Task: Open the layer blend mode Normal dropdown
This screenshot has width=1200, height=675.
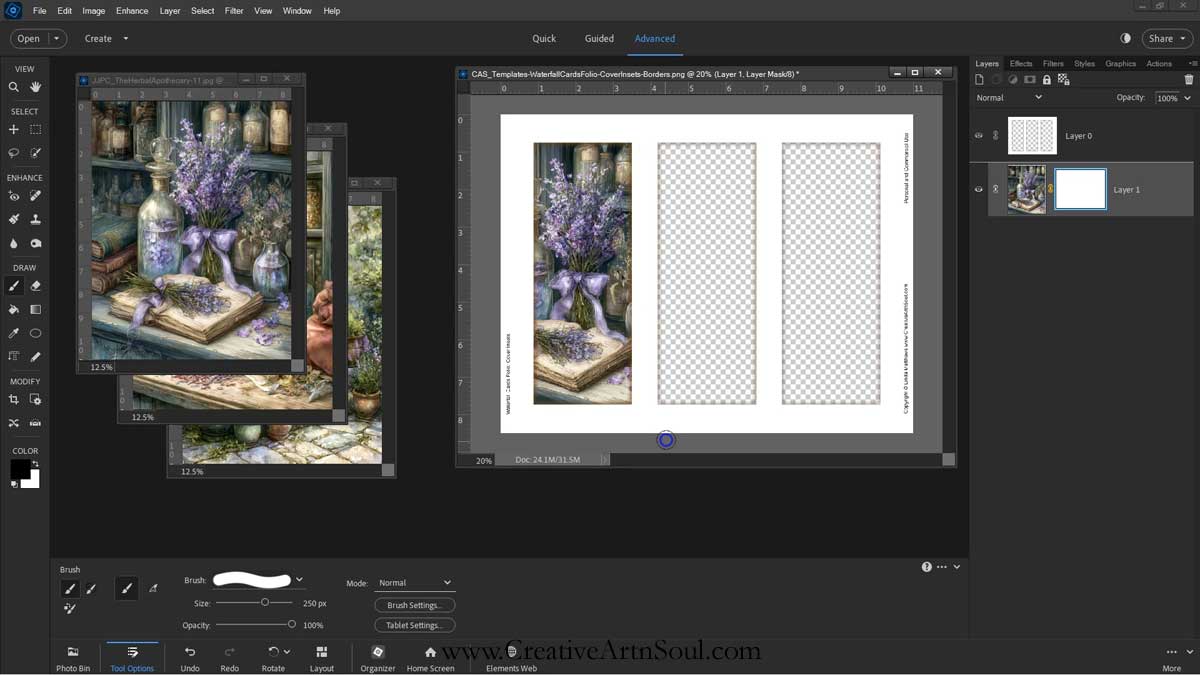Action: pos(1009,97)
